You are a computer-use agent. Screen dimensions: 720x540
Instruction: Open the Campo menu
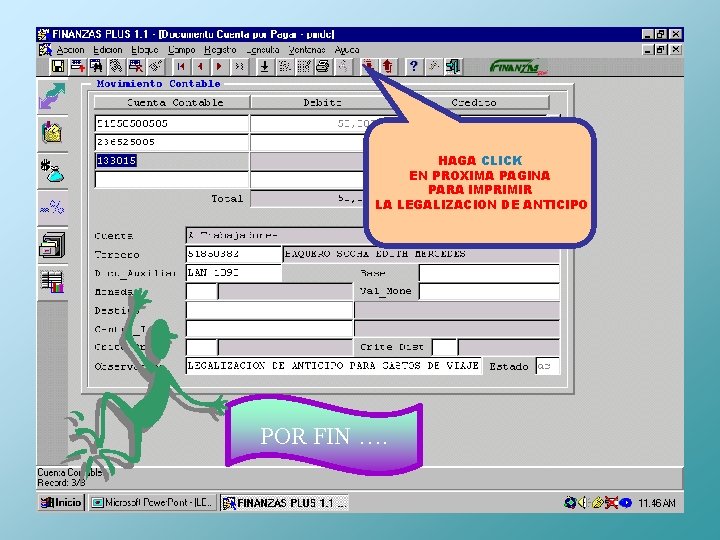pyautogui.click(x=181, y=50)
